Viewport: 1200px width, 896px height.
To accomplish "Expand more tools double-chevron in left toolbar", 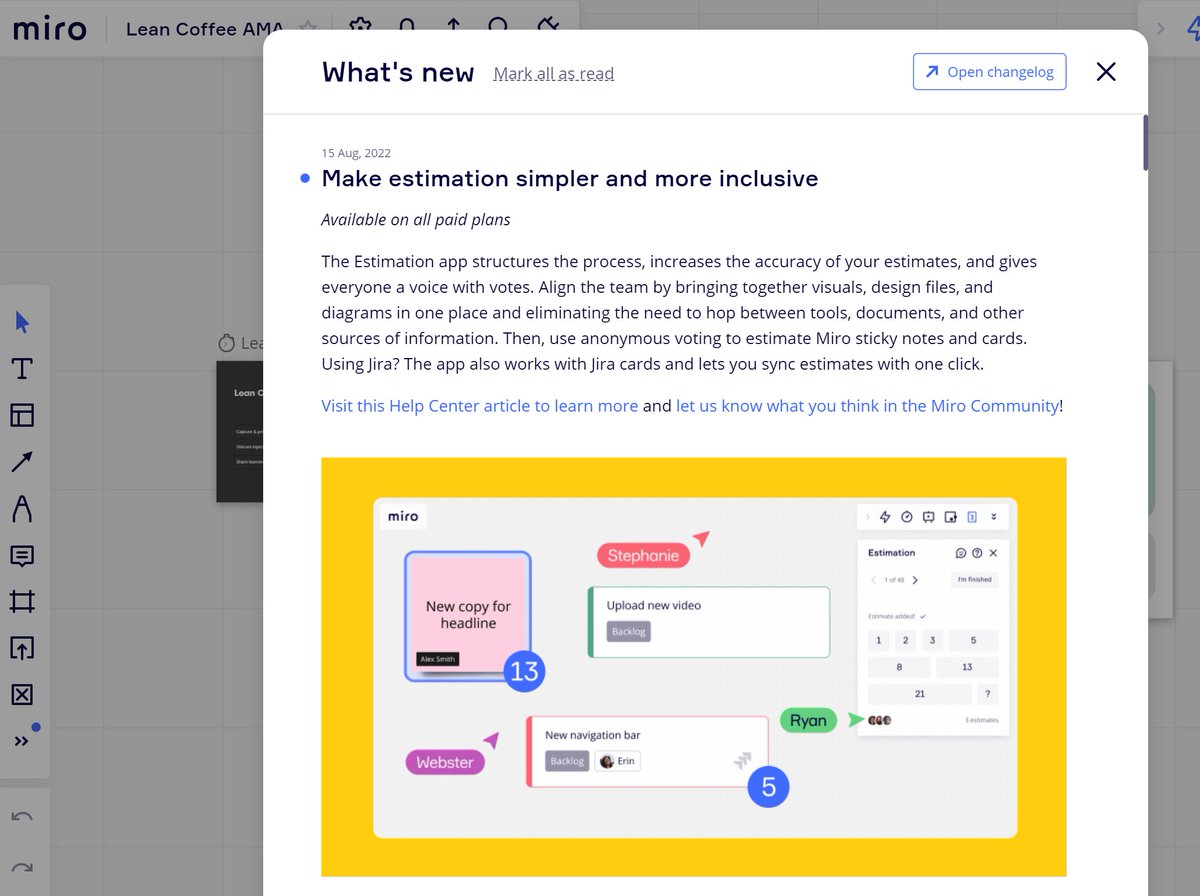I will [22, 741].
